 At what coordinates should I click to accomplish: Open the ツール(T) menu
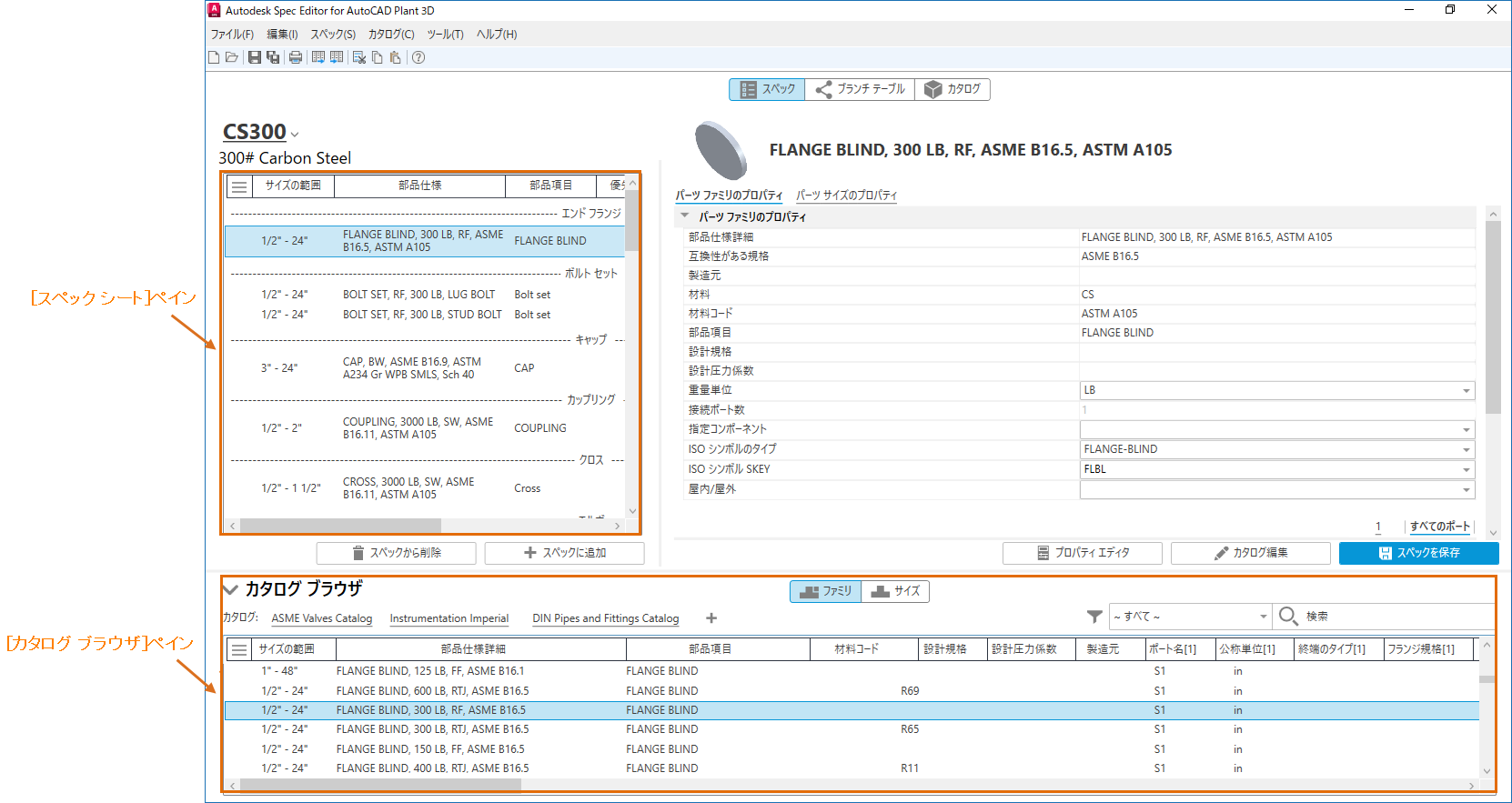(446, 35)
